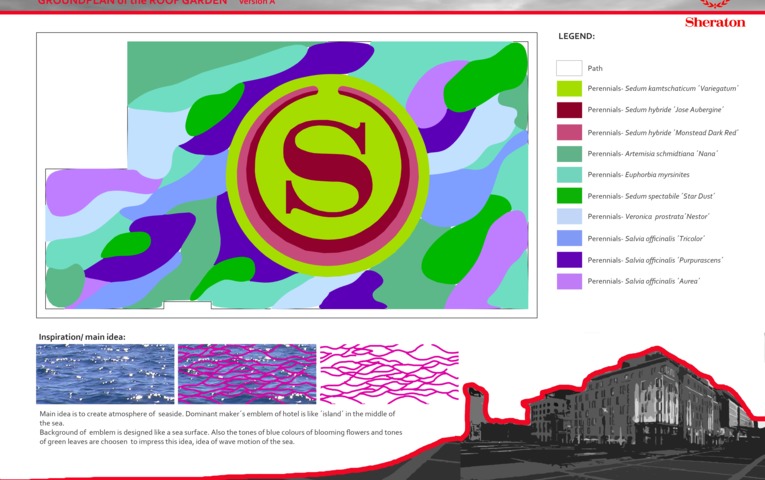Click the 'Main idea is to create atmosphere' paragraph
This screenshot has height=480, width=765.
point(218,418)
